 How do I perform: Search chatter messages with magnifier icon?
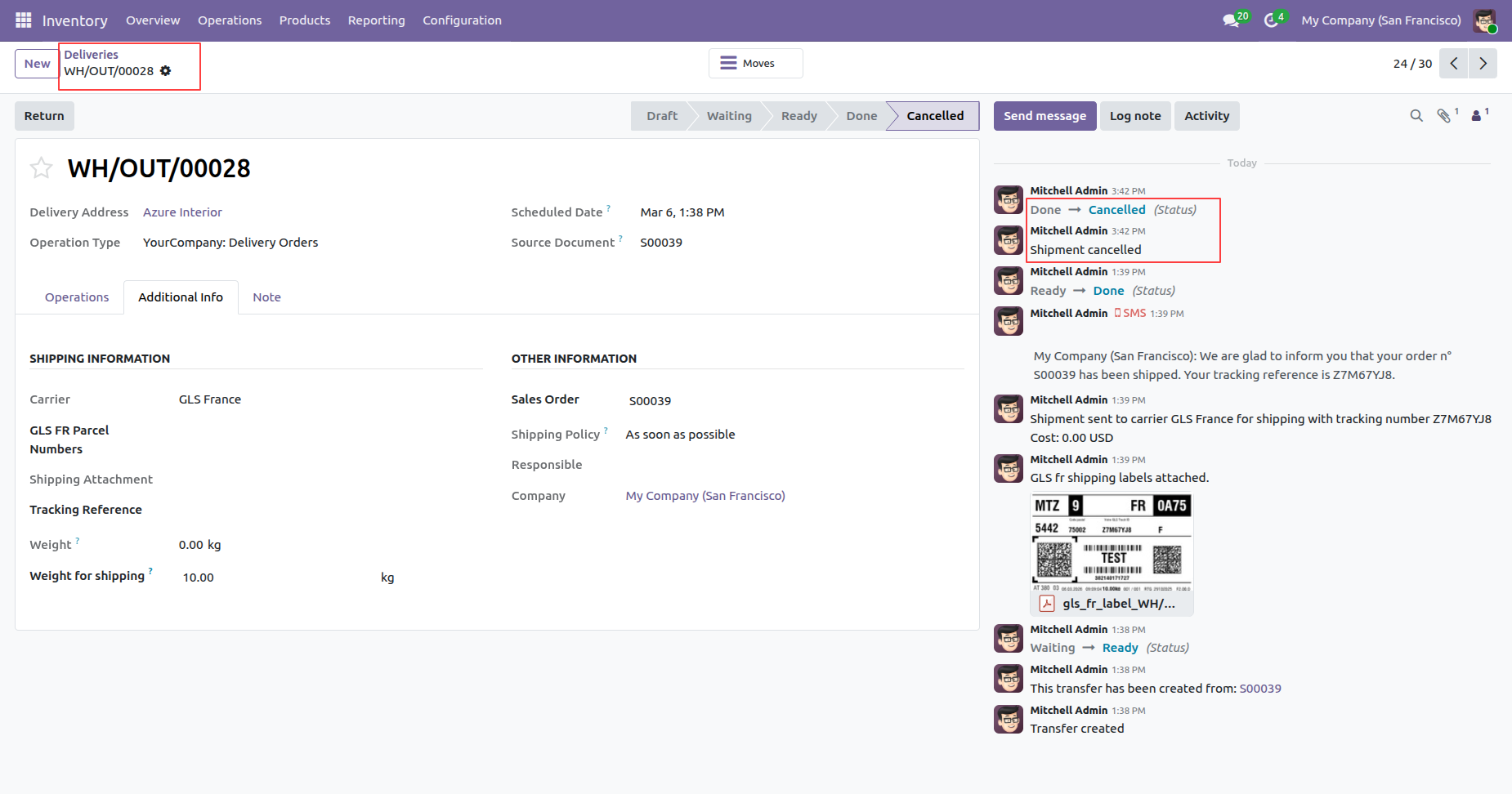click(1416, 116)
